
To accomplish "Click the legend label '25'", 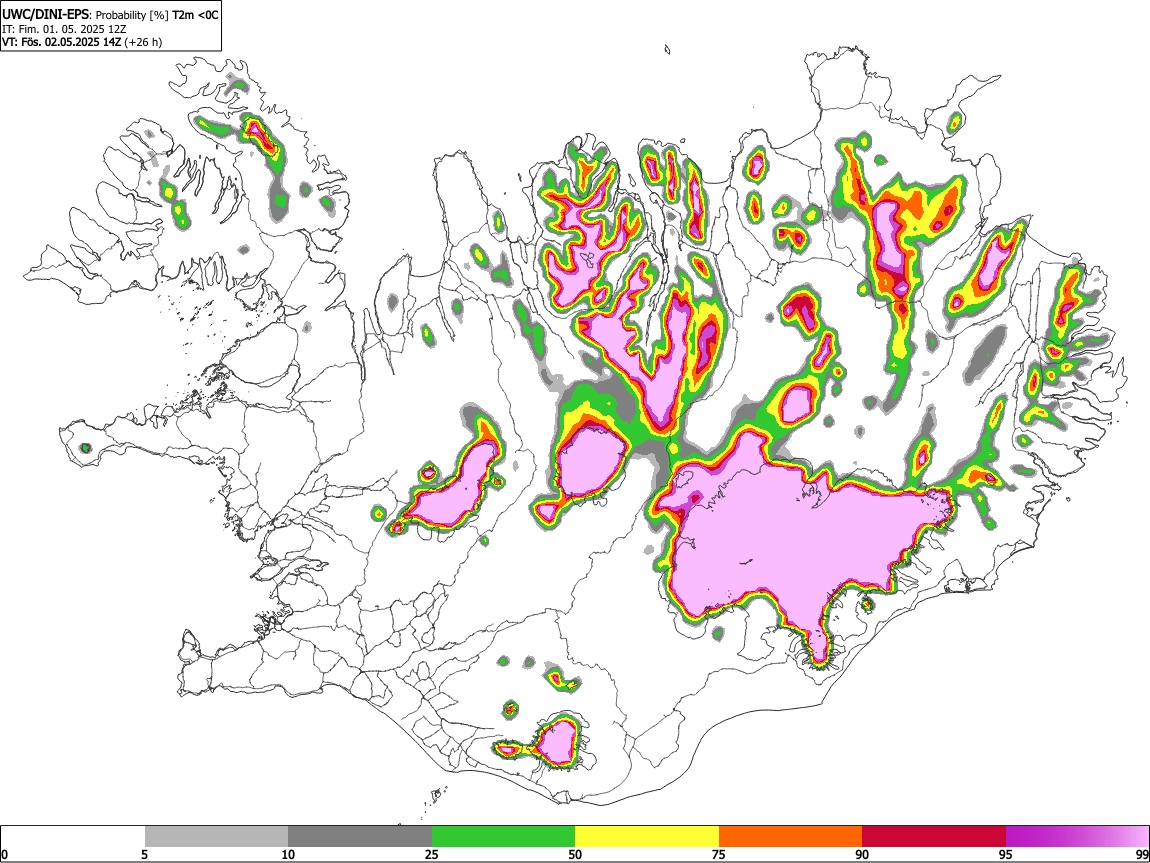I will pyautogui.click(x=432, y=854).
